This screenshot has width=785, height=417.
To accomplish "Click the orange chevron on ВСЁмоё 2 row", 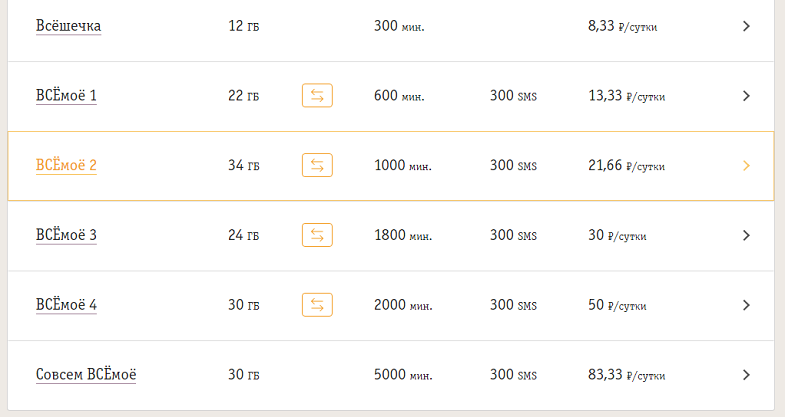I will (746, 166).
